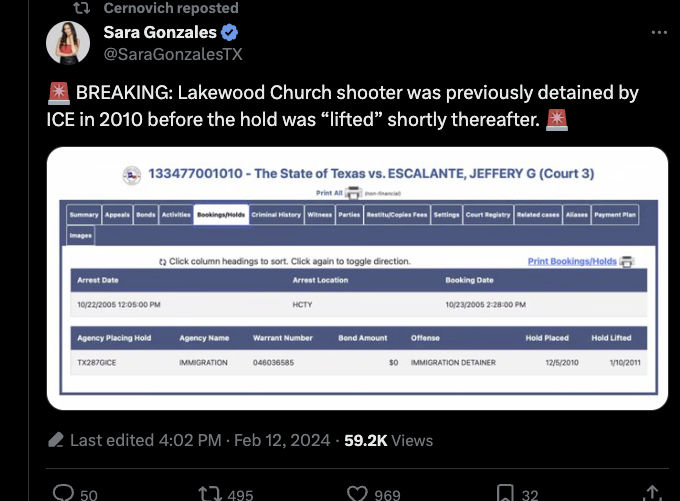Image resolution: width=680 pixels, height=501 pixels.
Task: Click the Cernovich reposted label
Action: (171, 7)
